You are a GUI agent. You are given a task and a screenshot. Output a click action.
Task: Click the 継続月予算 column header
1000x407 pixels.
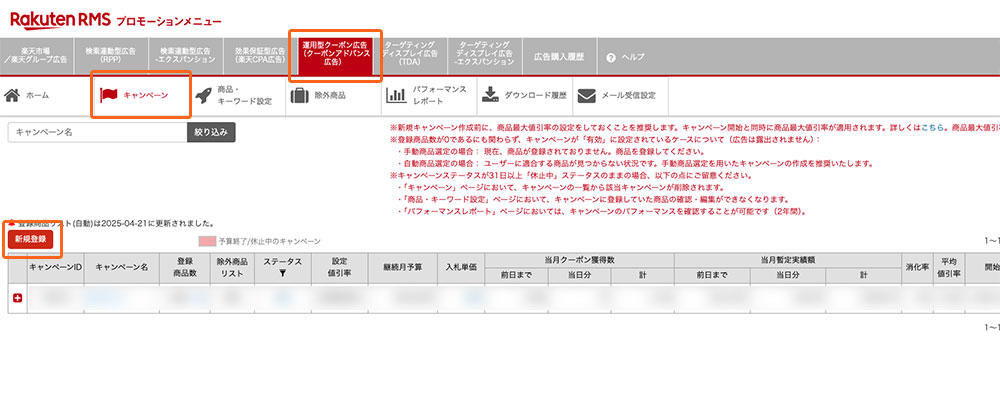click(403, 267)
